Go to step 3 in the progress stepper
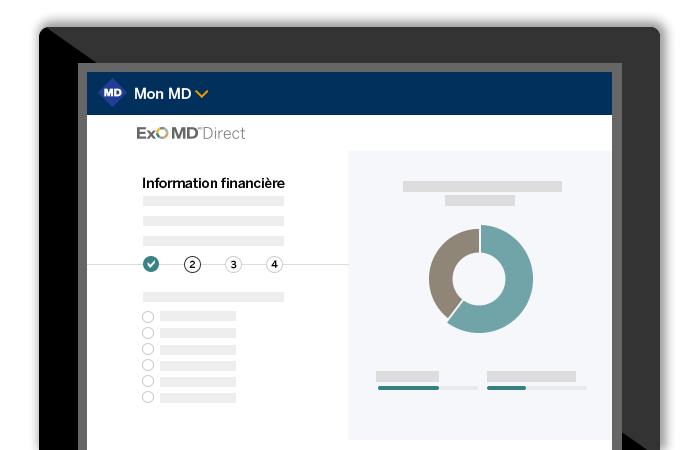 (x=233, y=264)
